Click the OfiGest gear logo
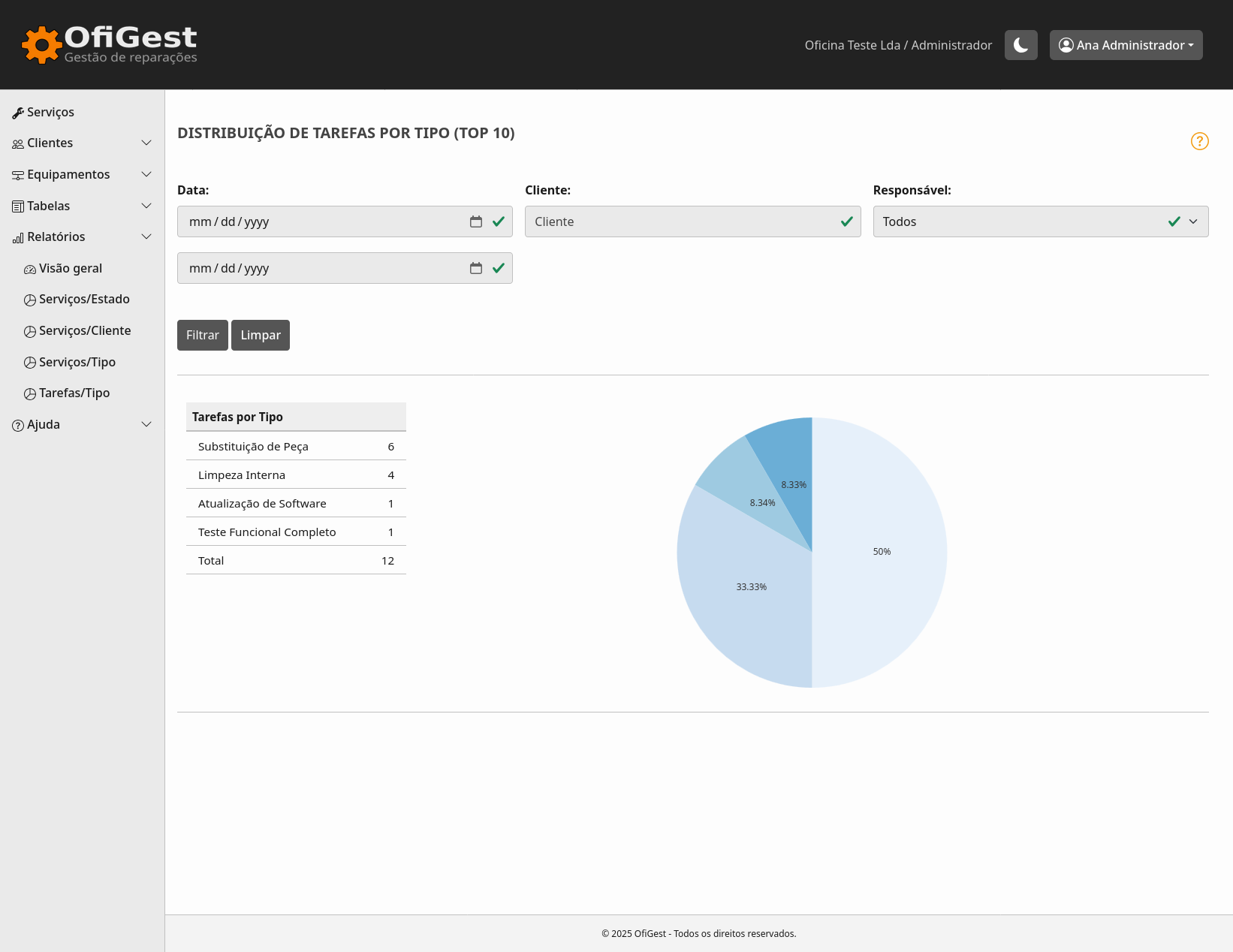The height and width of the screenshot is (952, 1233). click(41, 45)
